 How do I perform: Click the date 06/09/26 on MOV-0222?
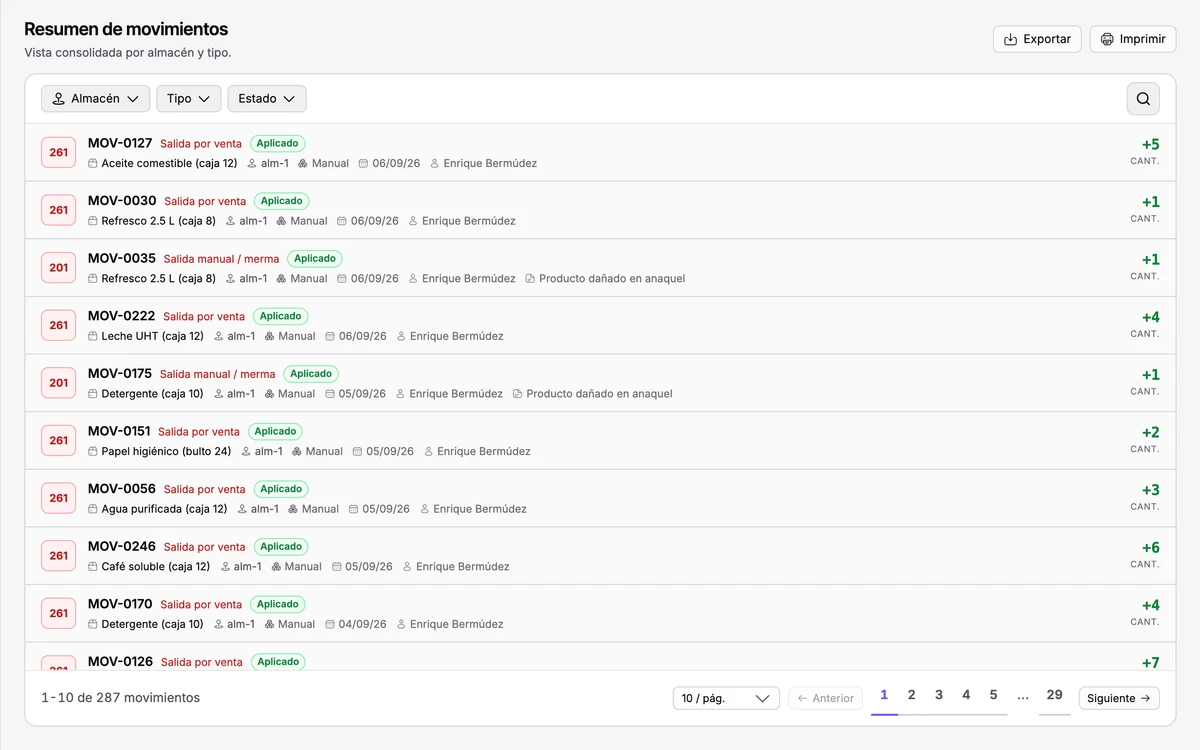pos(362,336)
